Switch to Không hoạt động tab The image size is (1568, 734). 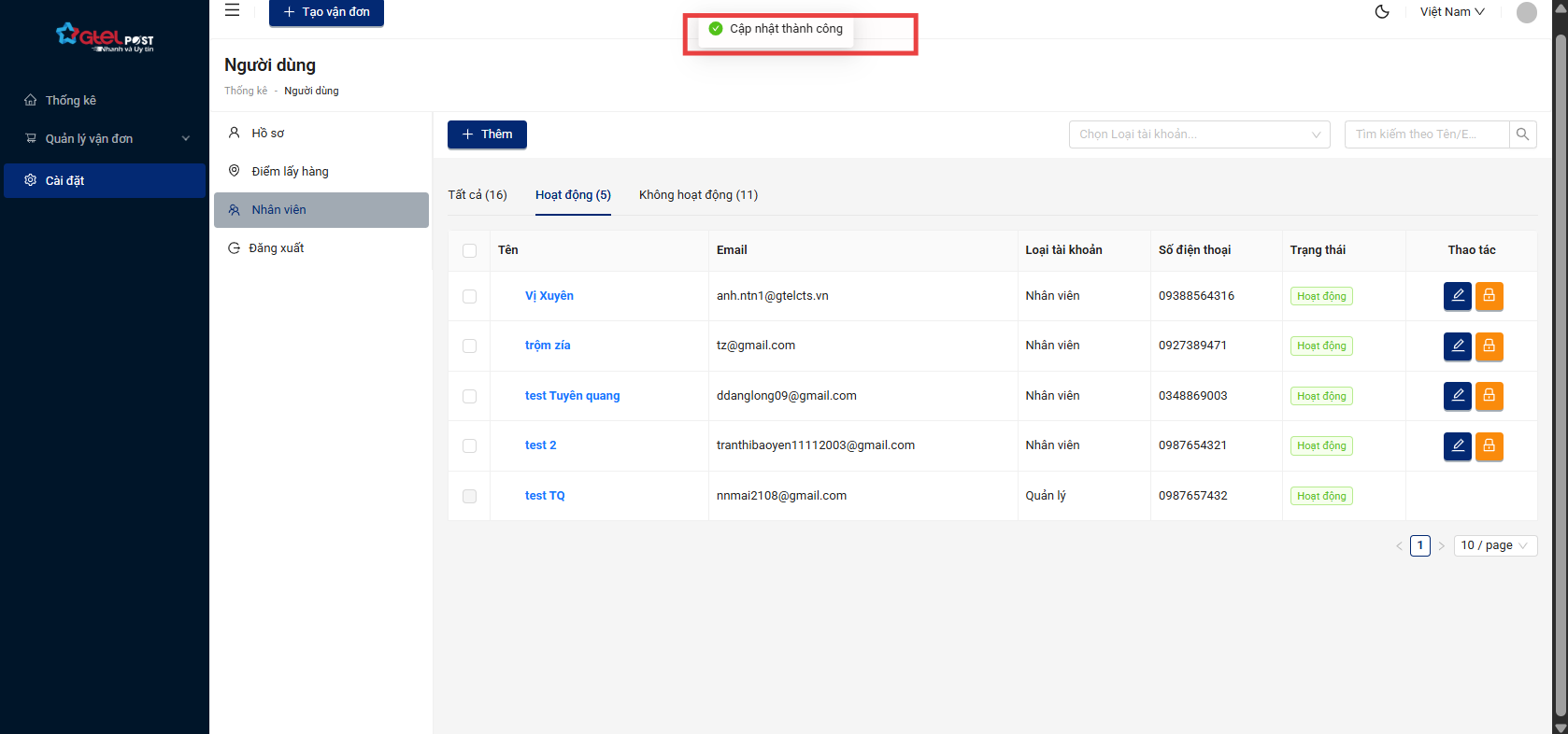(698, 195)
